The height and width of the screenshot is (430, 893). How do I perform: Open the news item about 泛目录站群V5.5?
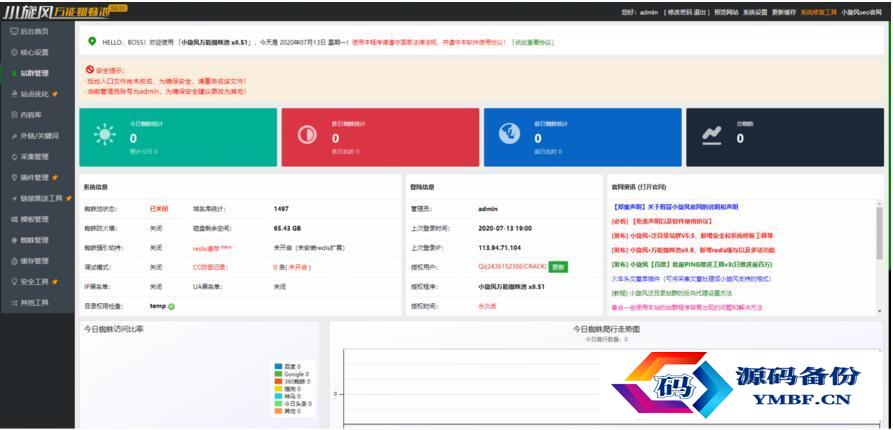tap(694, 235)
